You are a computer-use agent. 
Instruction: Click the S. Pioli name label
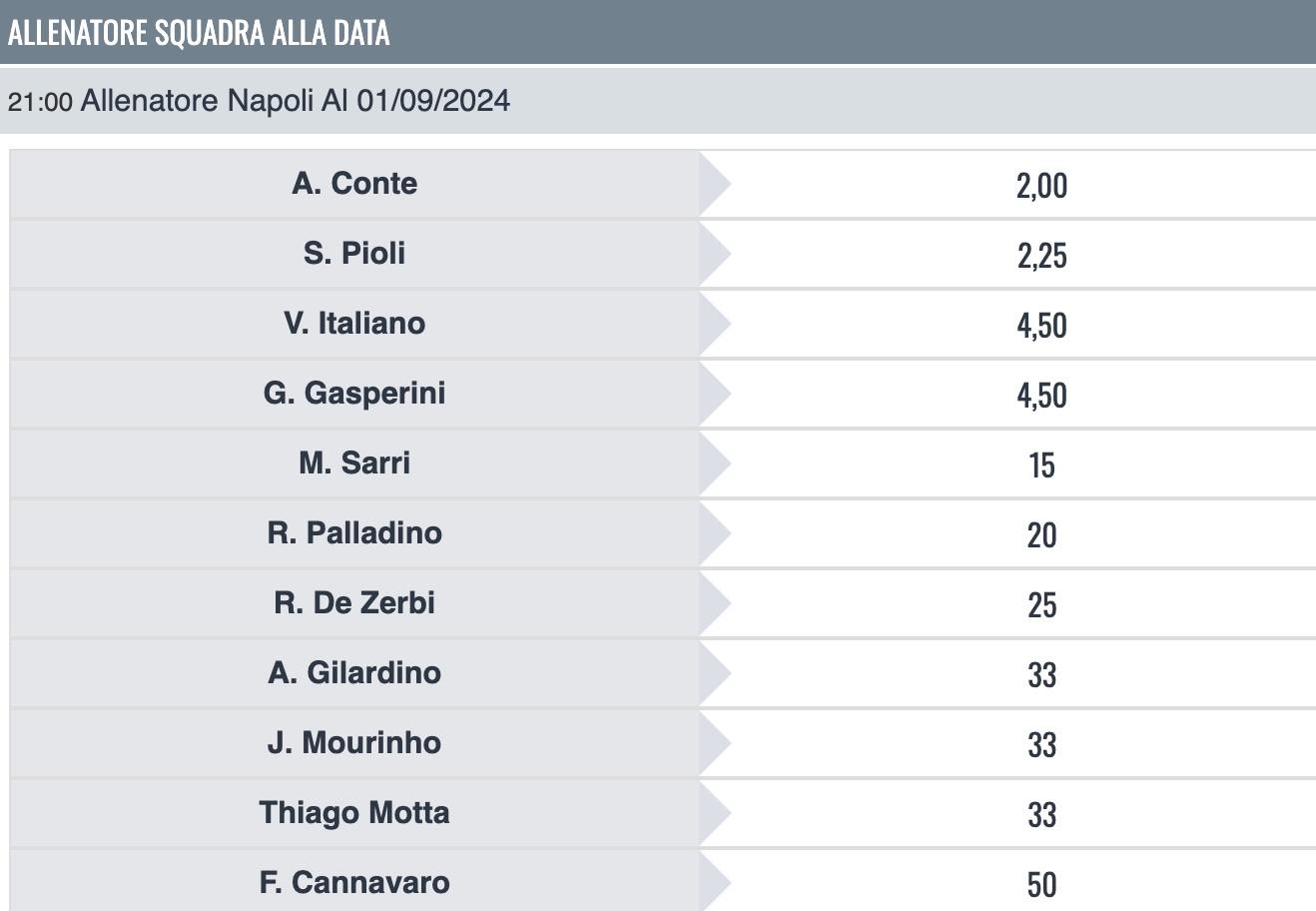click(354, 254)
